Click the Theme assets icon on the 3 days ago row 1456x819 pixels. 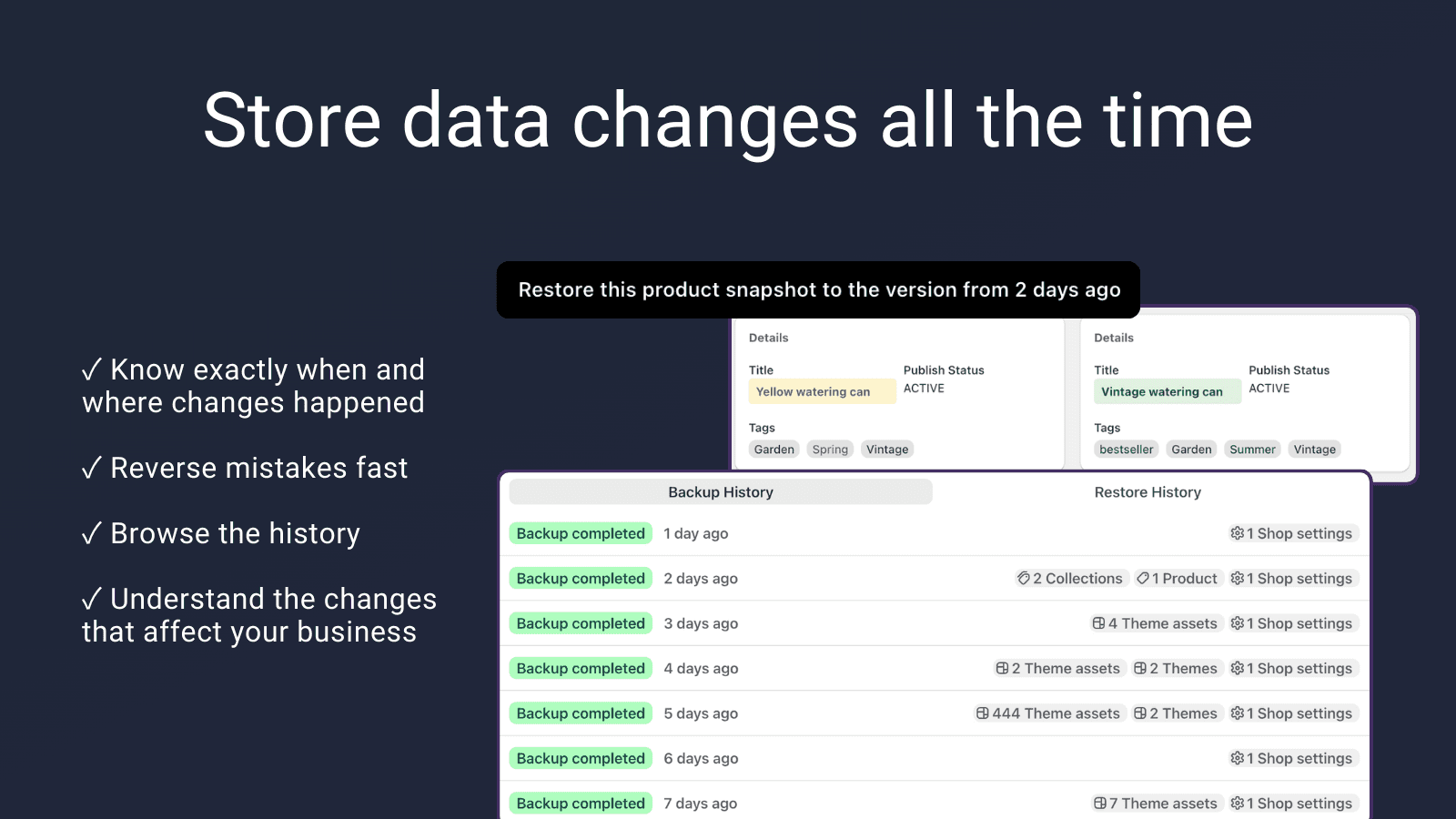click(x=1097, y=623)
